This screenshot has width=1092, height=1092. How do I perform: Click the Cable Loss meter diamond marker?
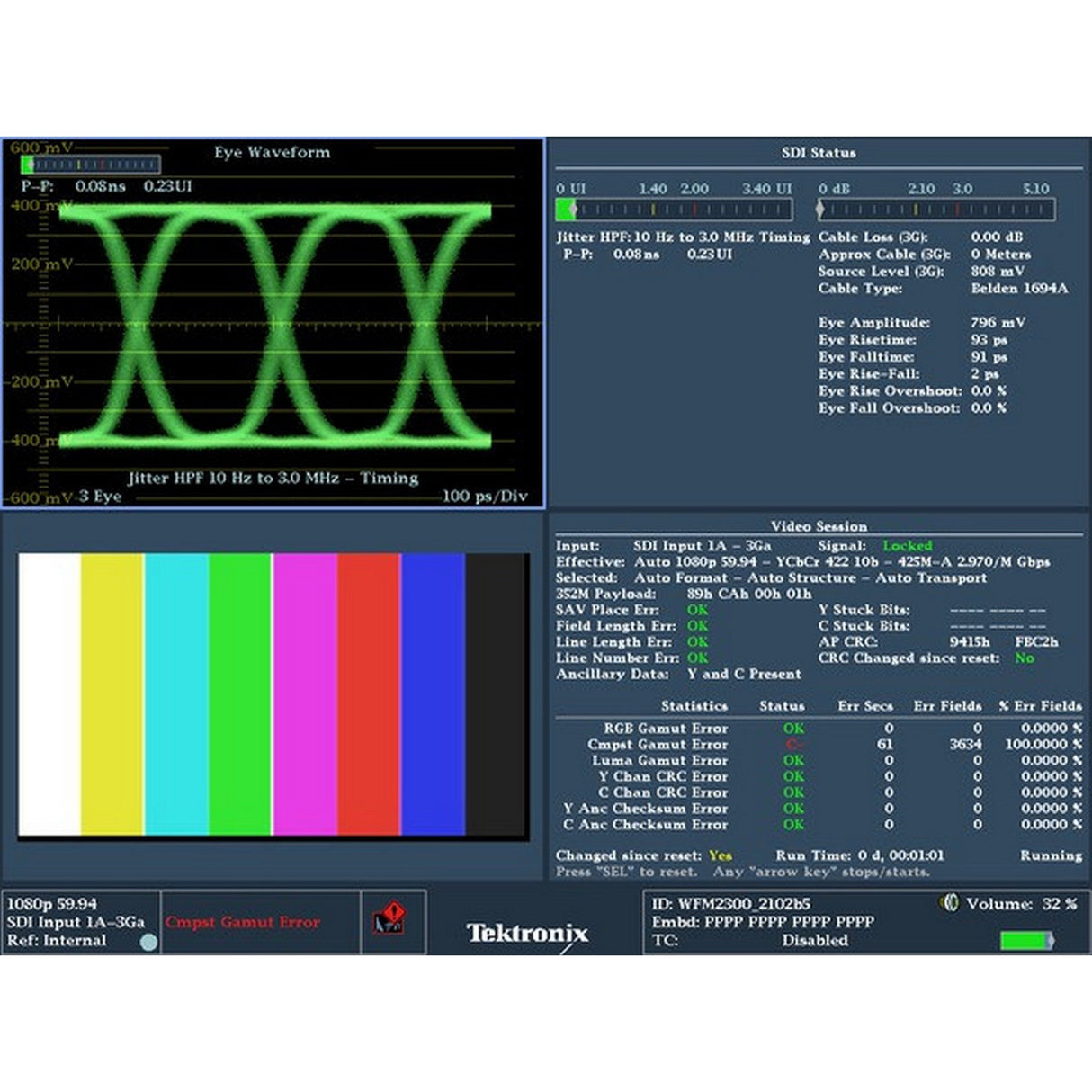pos(819,208)
